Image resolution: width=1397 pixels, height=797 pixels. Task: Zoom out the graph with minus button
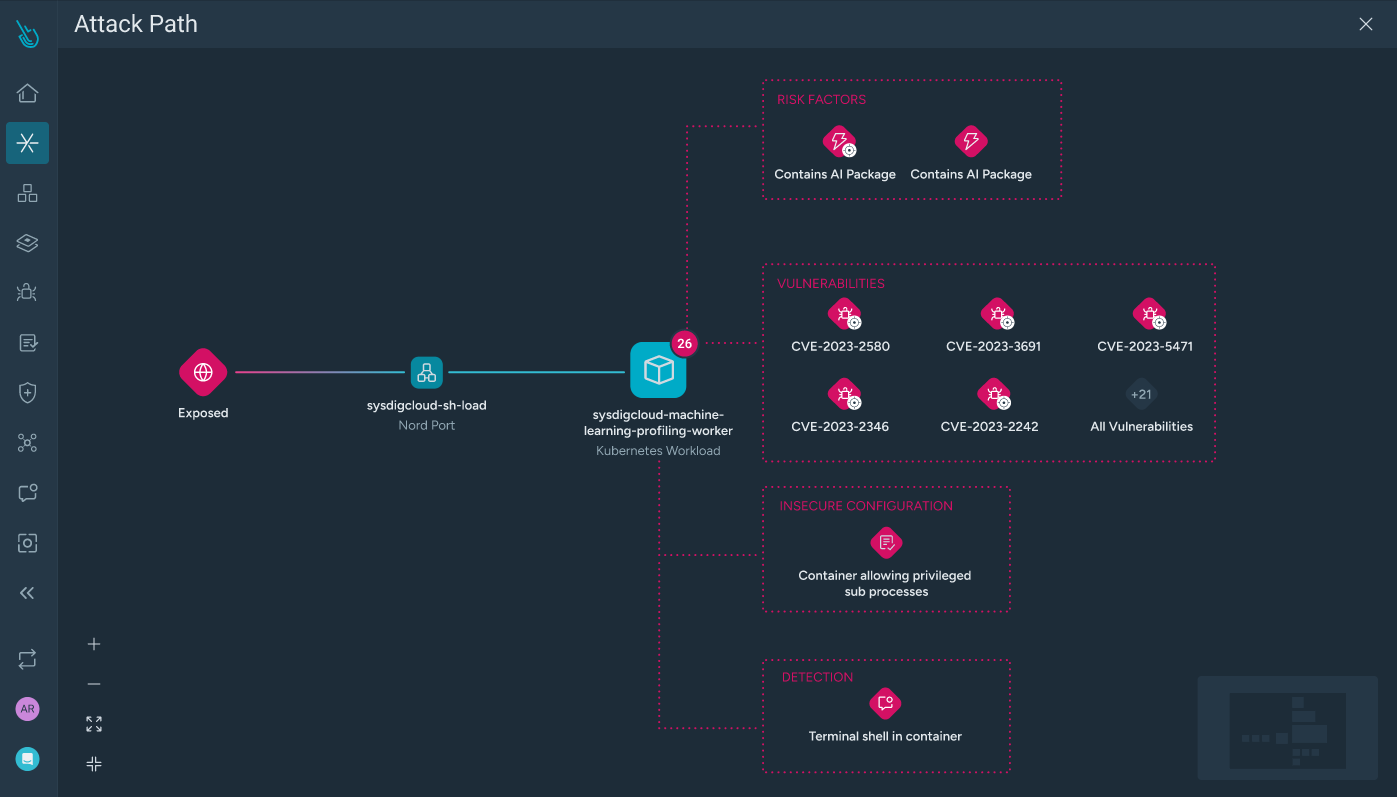[x=94, y=684]
